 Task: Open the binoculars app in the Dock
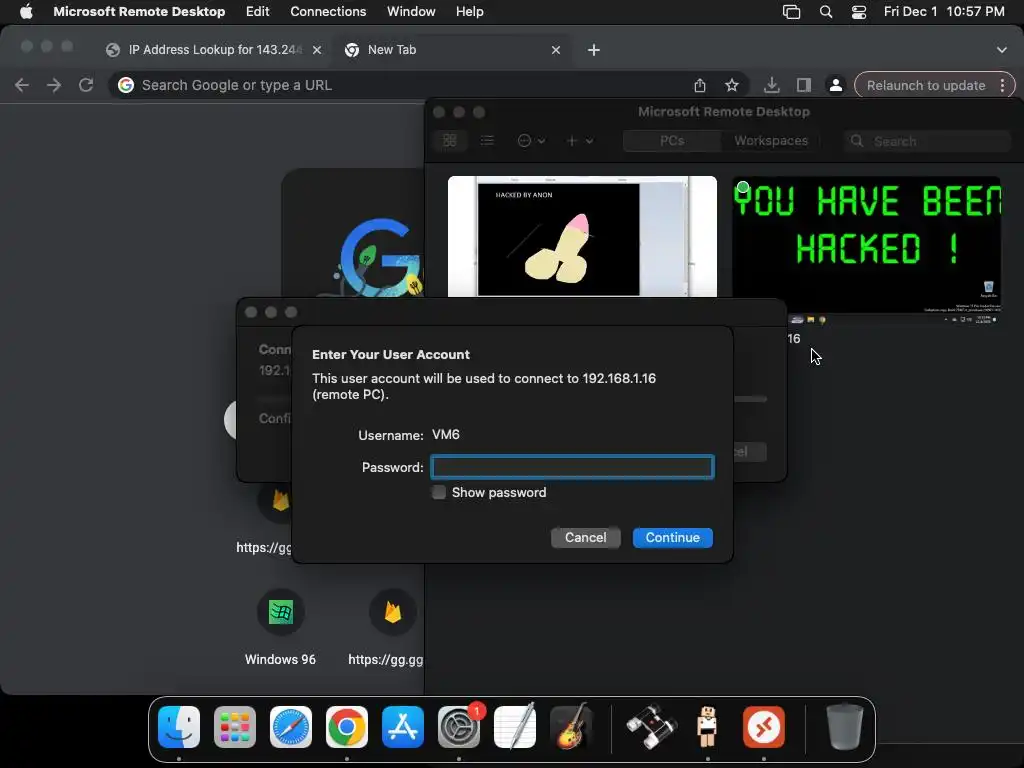click(651, 727)
